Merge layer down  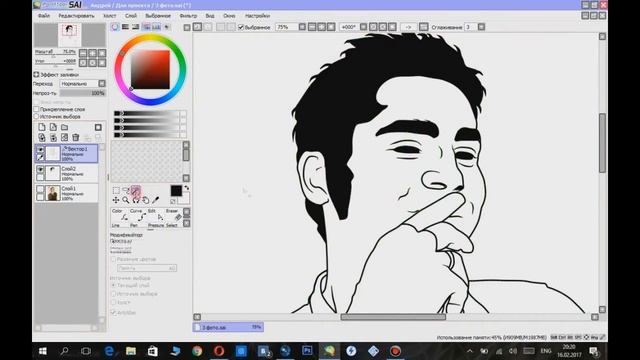pos(53,138)
